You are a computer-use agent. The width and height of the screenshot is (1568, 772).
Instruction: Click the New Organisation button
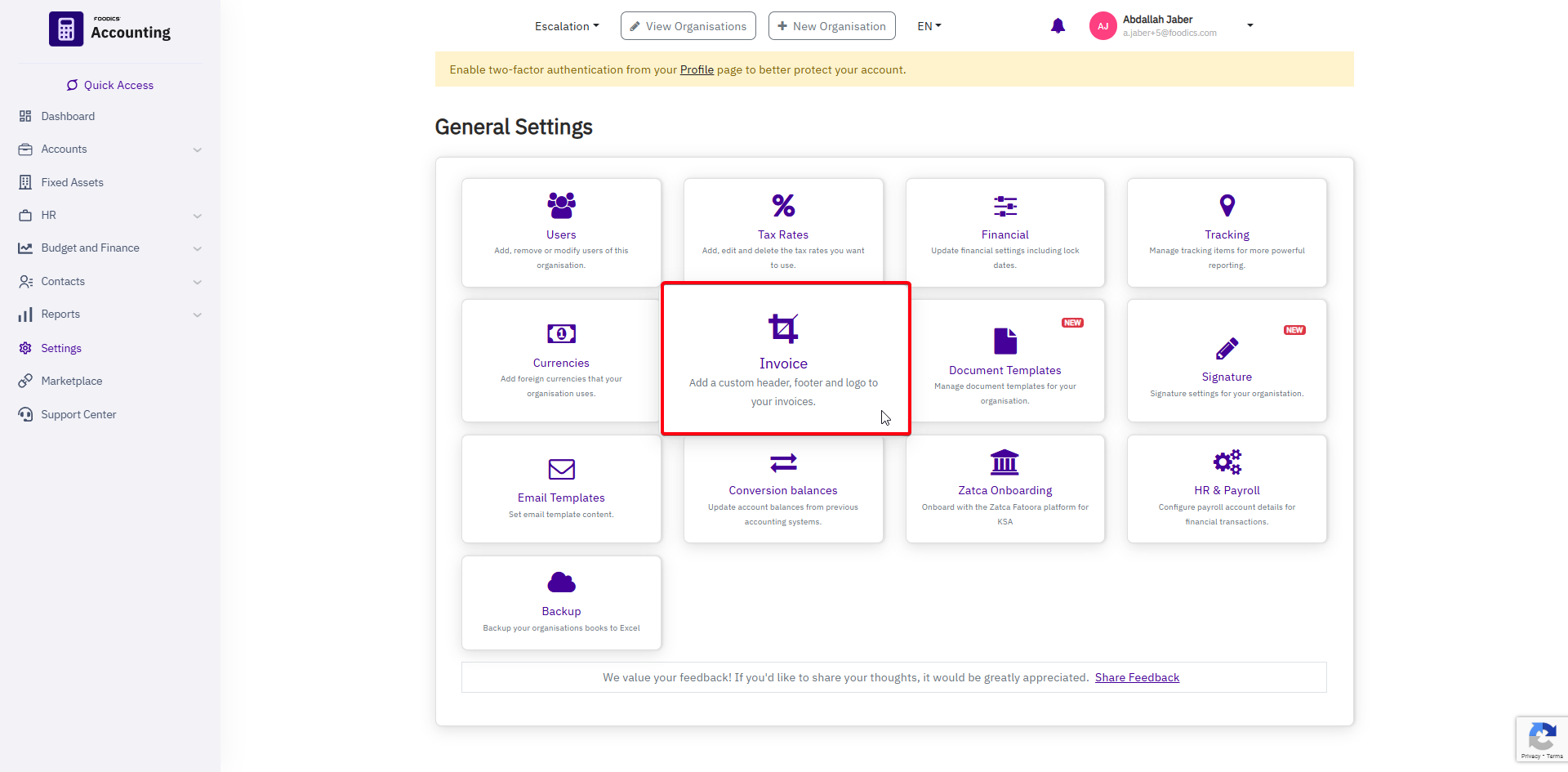(831, 25)
